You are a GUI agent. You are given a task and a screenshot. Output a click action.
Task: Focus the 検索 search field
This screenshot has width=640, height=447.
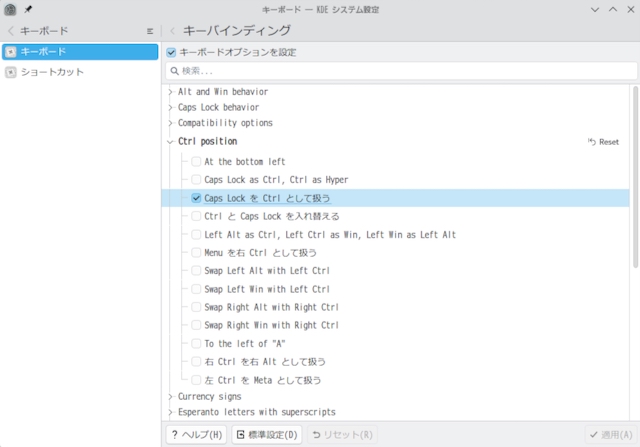pos(400,71)
